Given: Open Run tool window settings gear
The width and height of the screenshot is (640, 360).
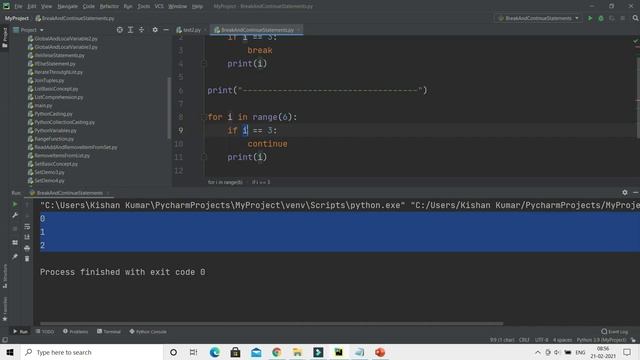Looking at the screenshot, I should click(x=625, y=192).
